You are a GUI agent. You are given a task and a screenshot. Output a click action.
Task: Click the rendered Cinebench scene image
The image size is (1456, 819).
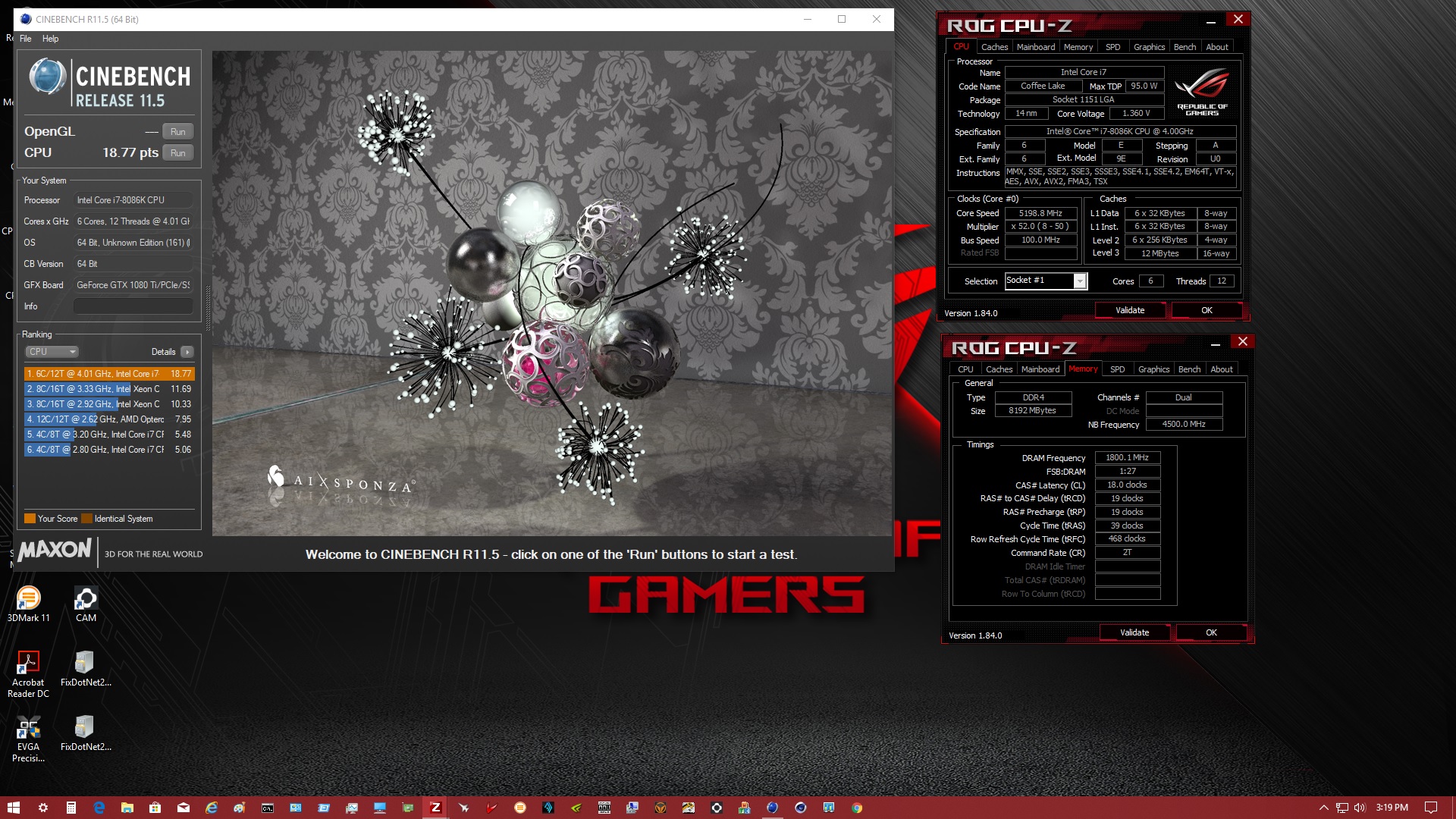(552, 293)
